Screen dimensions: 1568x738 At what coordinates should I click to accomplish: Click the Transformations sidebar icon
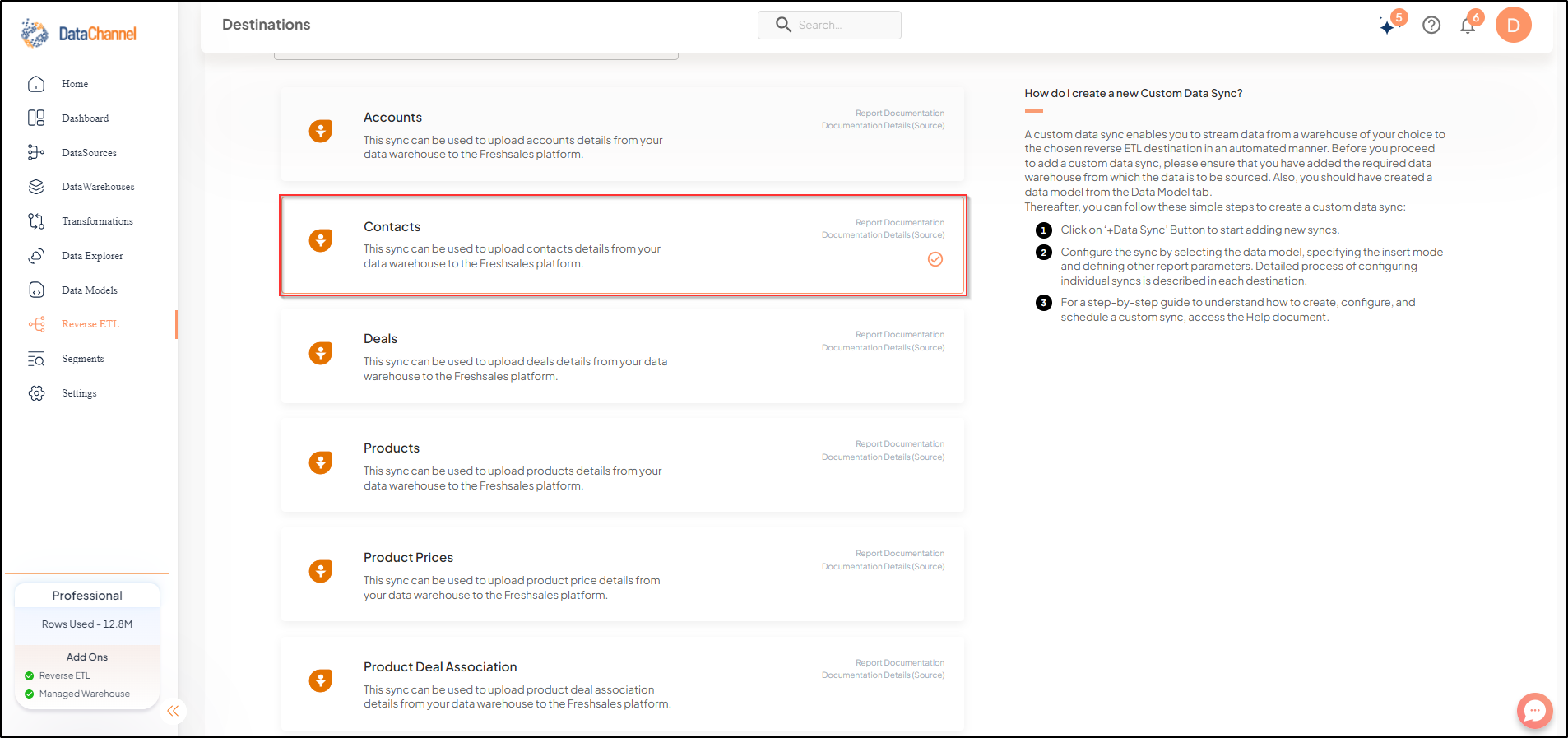(36, 221)
